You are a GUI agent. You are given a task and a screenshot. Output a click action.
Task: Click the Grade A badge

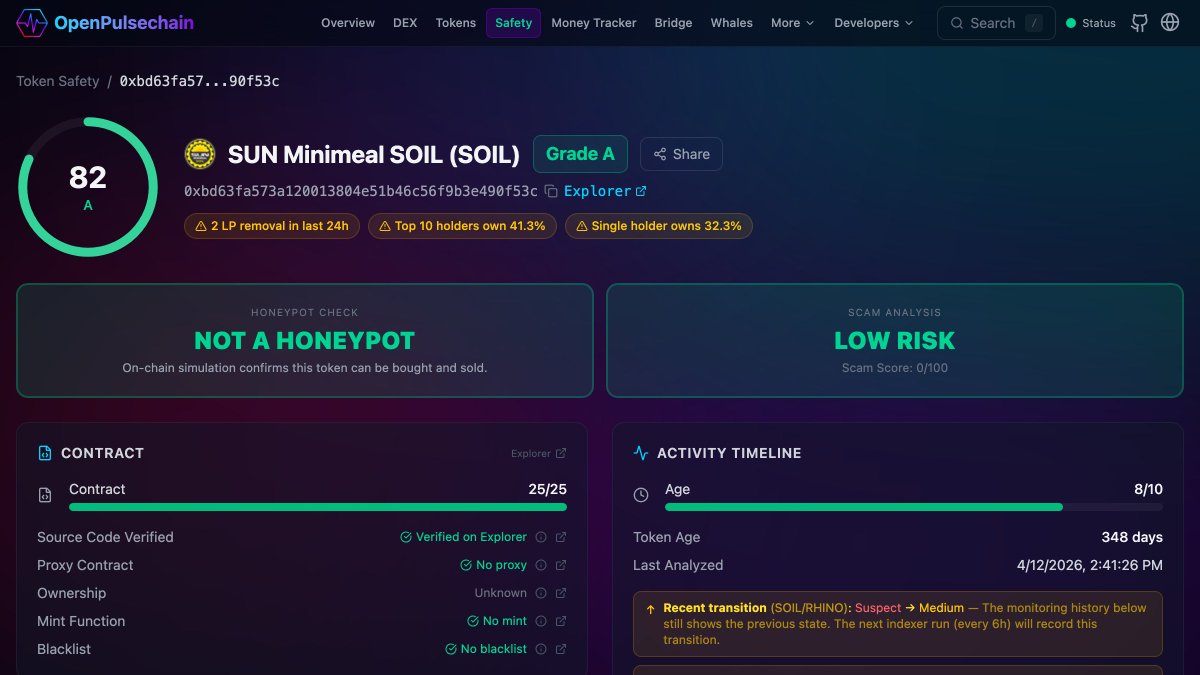[x=580, y=154]
